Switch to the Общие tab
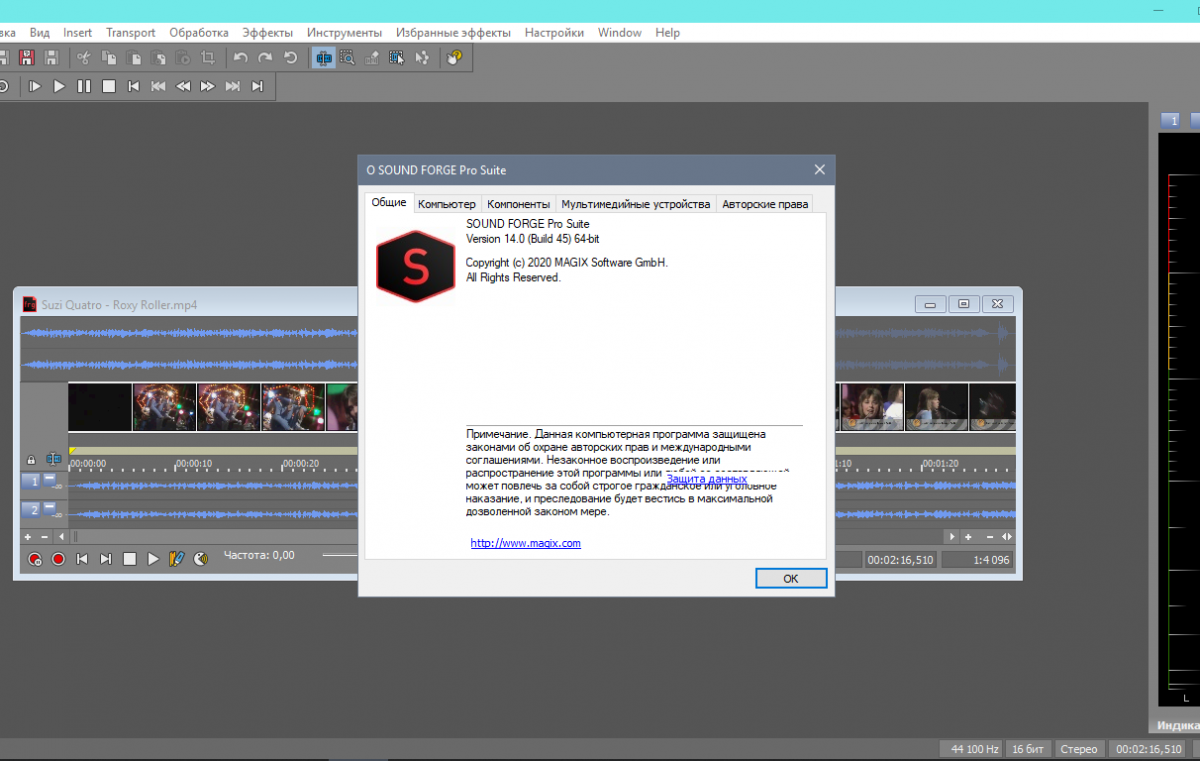The image size is (1200, 761). coord(389,202)
